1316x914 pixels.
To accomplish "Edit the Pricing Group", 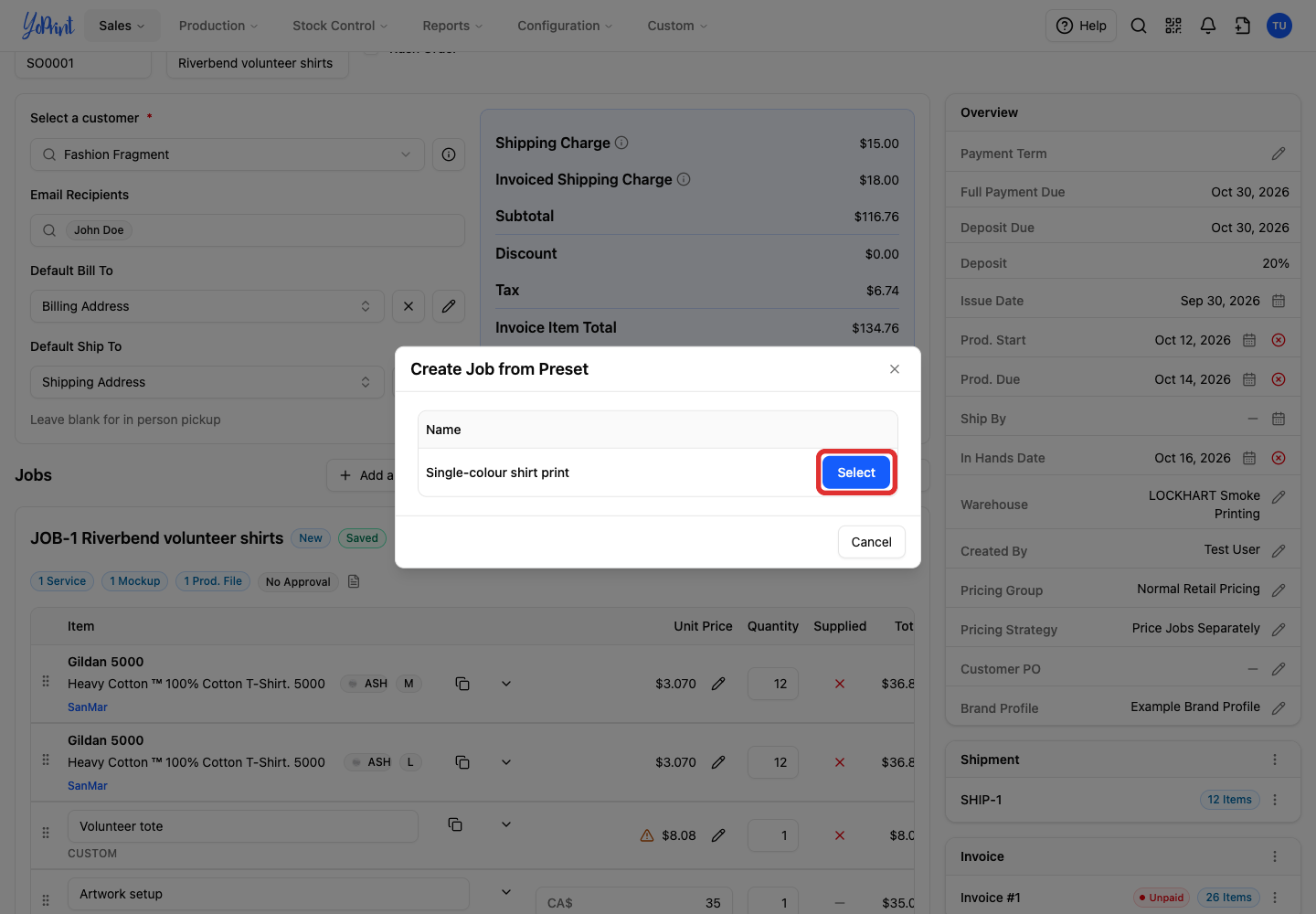I will [x=1279, y=590].
